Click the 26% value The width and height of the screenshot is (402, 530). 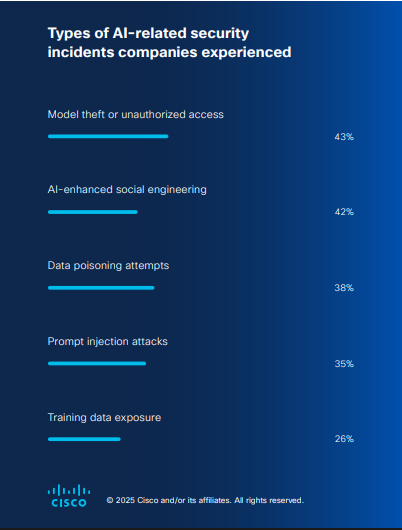(x=344, y=439)
